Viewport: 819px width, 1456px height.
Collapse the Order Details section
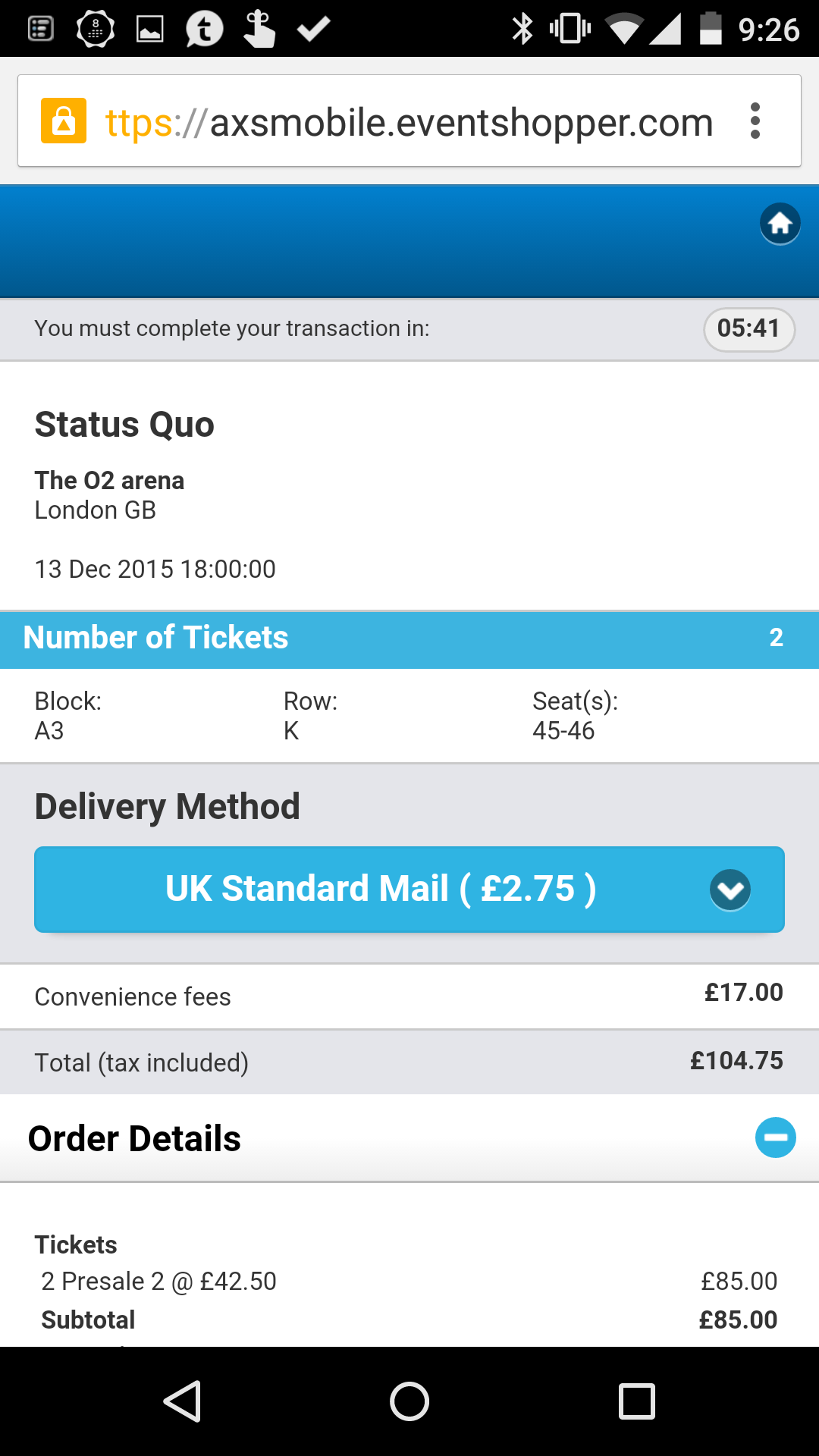pos(775,1137)
